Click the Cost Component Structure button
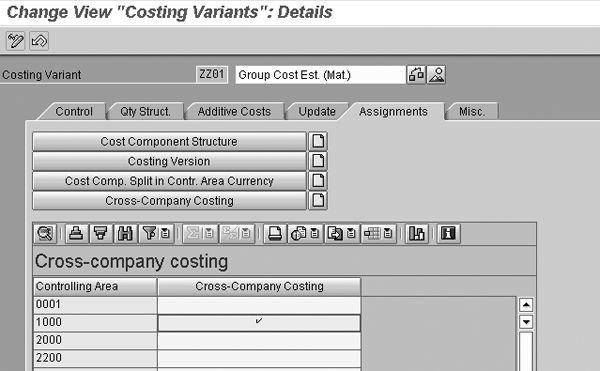Screen dimensions: 600x371 click(x=170, y=142)
